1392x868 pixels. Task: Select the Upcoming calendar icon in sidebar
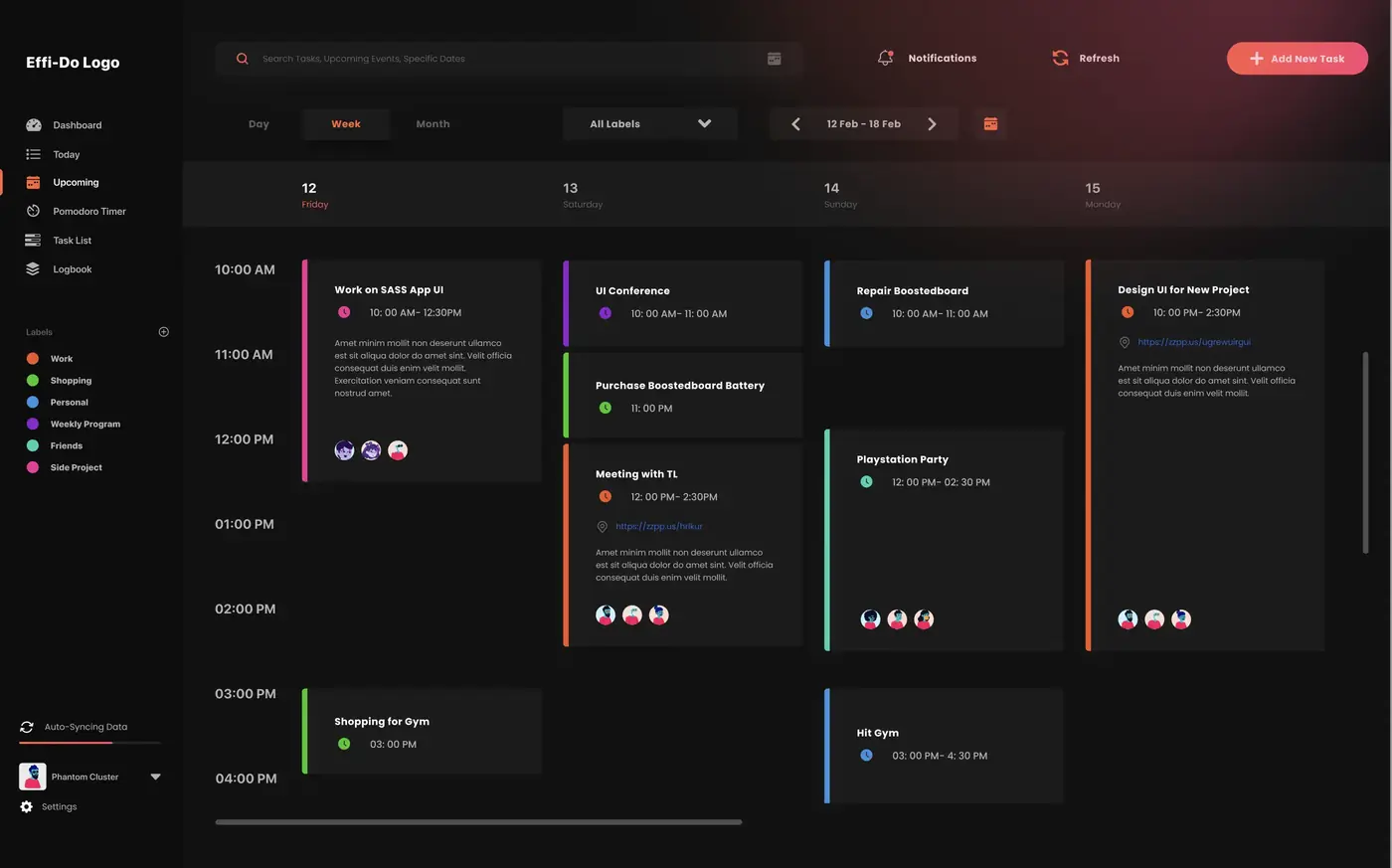33,182
